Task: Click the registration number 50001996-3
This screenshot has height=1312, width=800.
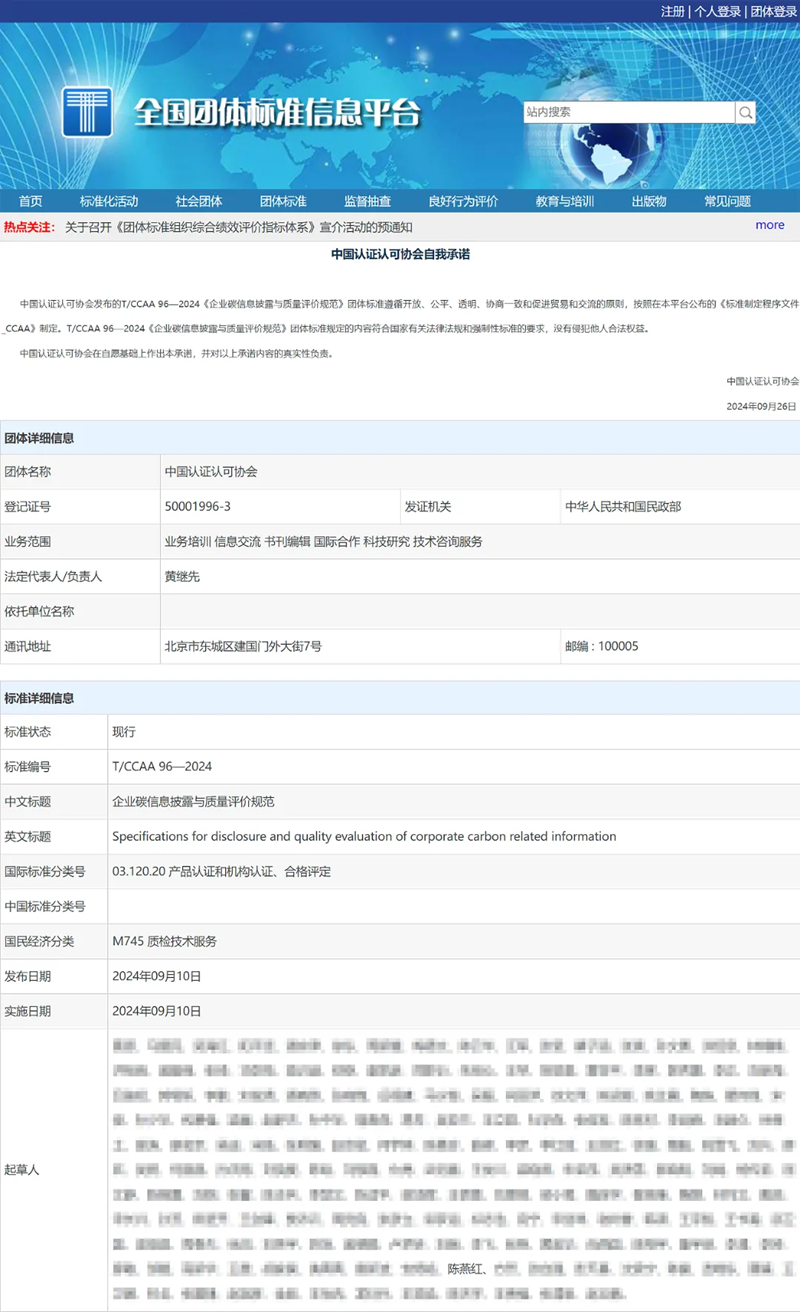Action: [x=197, y=507]
